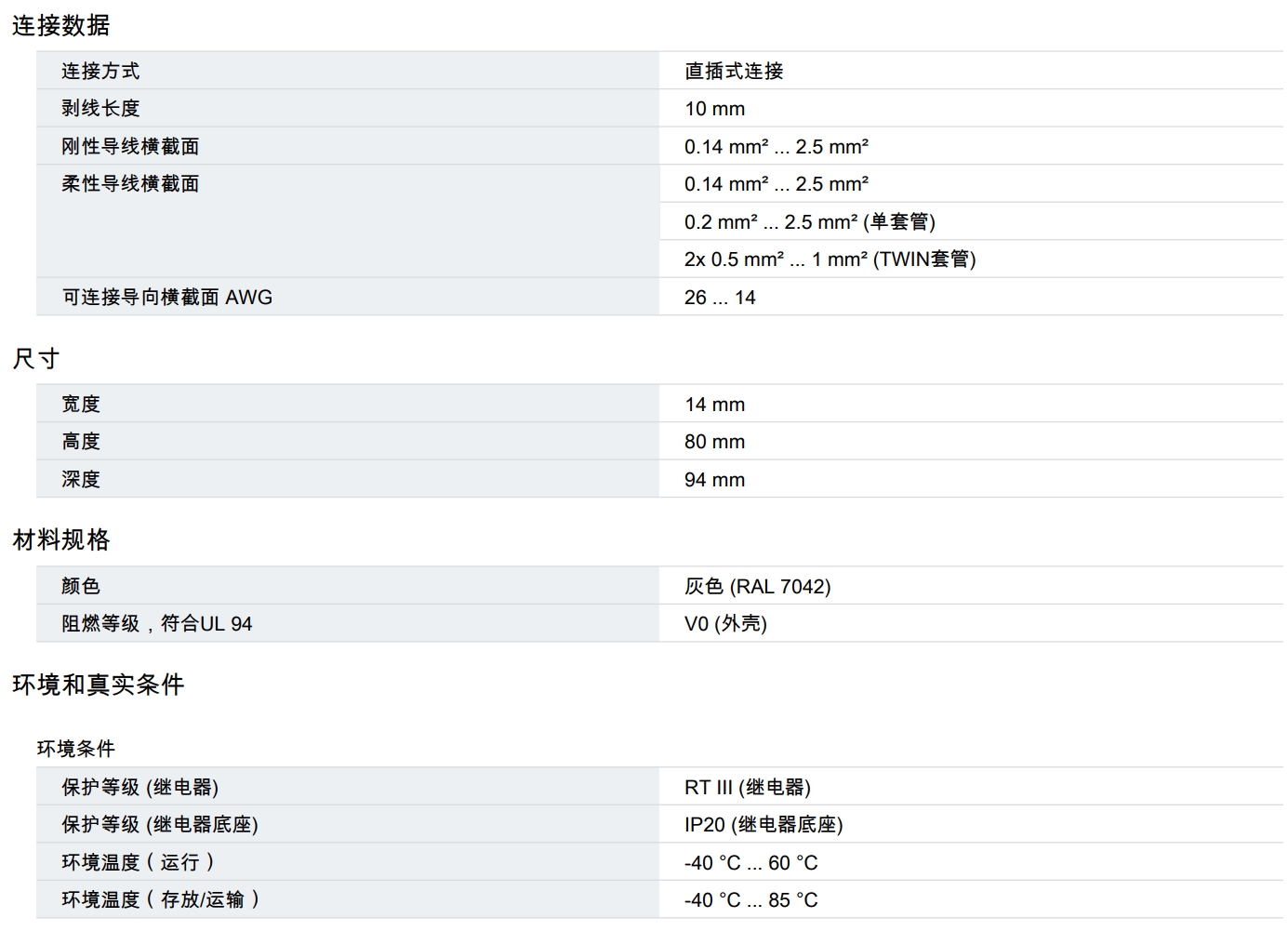Click the 直插式连接 value cell
The width and height of the screenshot is (1288, 931).
734,71
